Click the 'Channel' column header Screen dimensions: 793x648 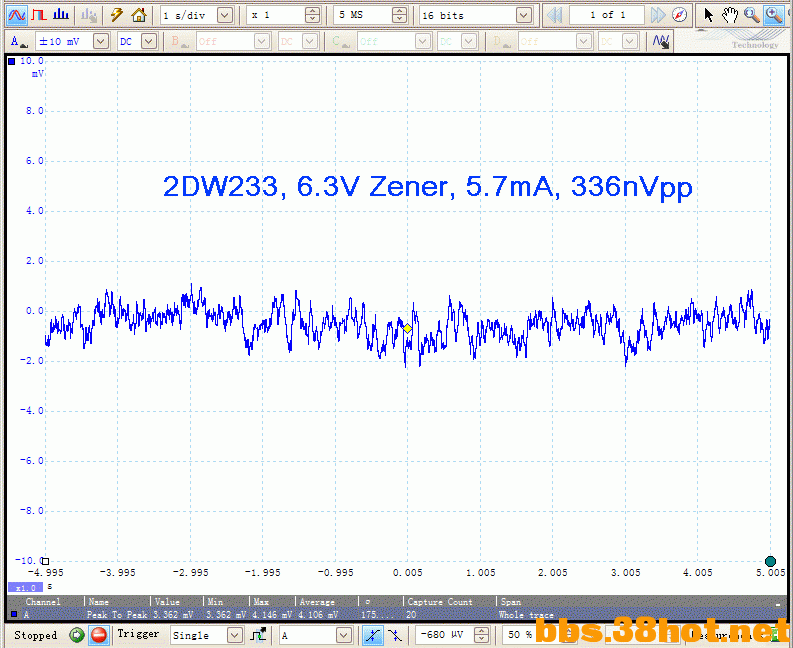pyautogui.click(x=43, y=601)
